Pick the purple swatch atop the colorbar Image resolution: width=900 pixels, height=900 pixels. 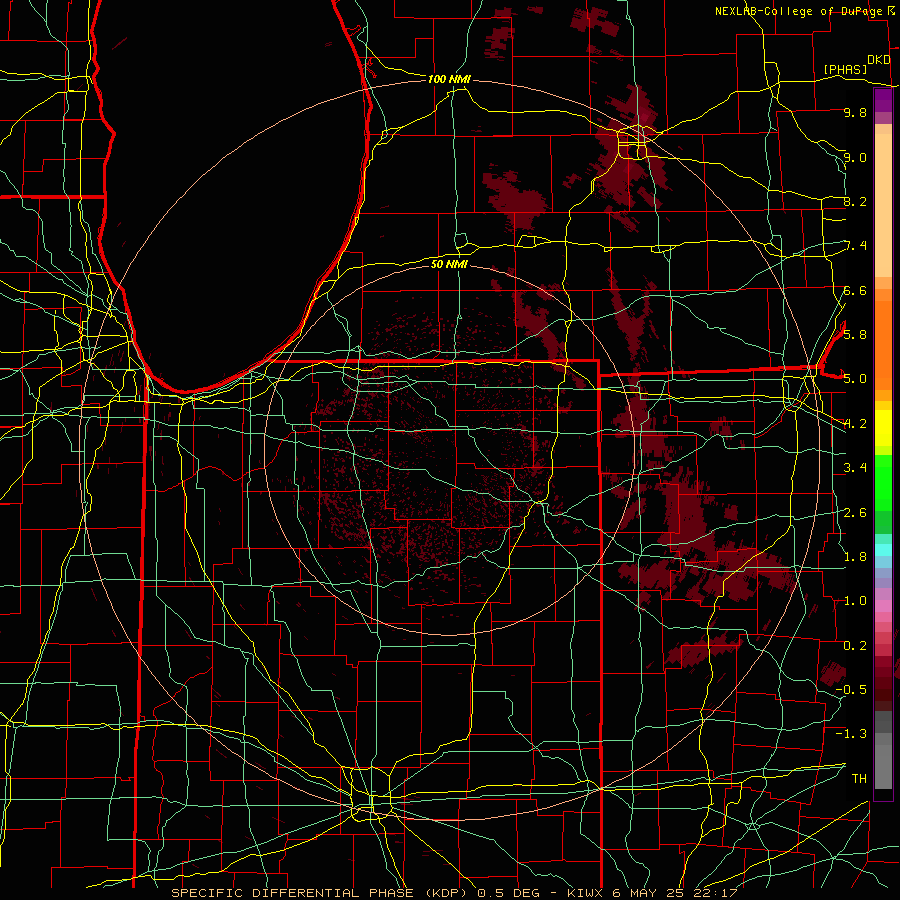tap(883, 101)
